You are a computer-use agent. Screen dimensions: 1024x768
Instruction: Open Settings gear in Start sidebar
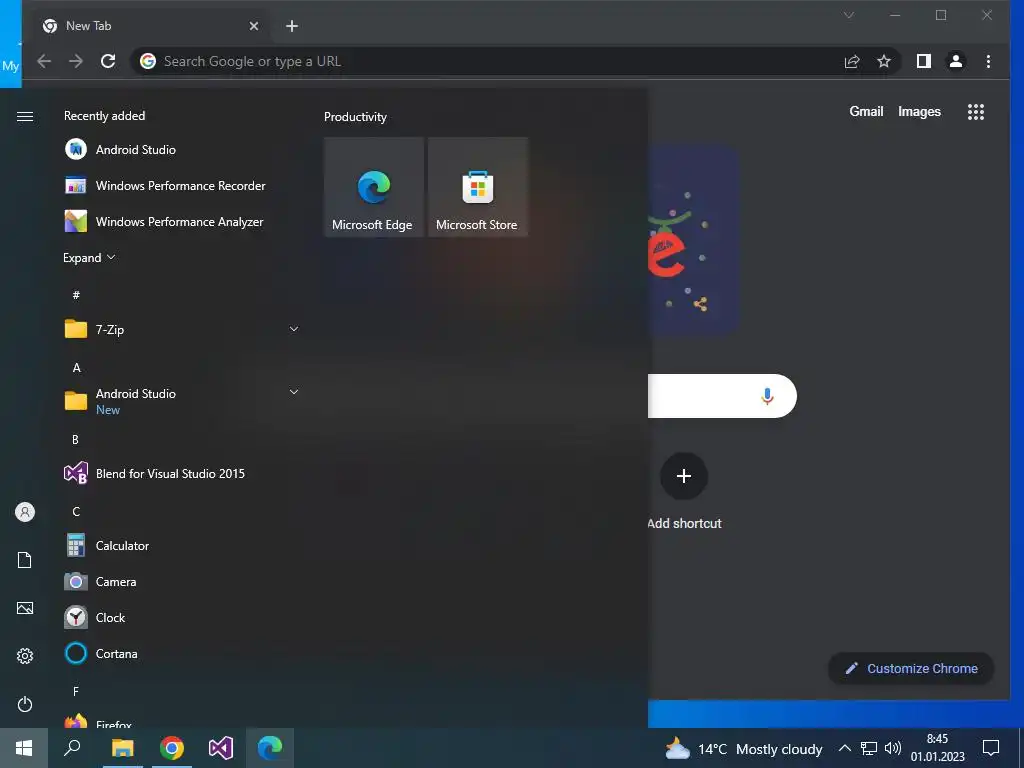tap(25, 656)
